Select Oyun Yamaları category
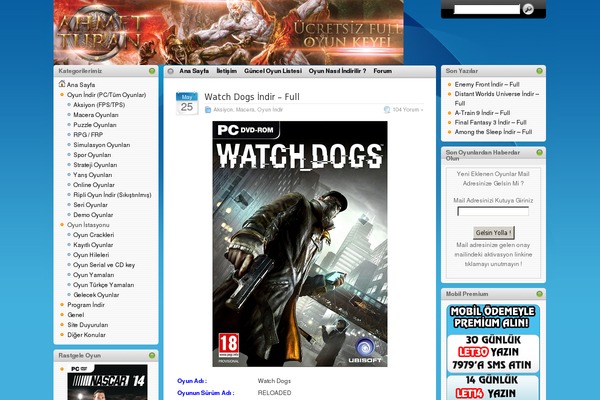The image size is (600, 400). (94, 275)
